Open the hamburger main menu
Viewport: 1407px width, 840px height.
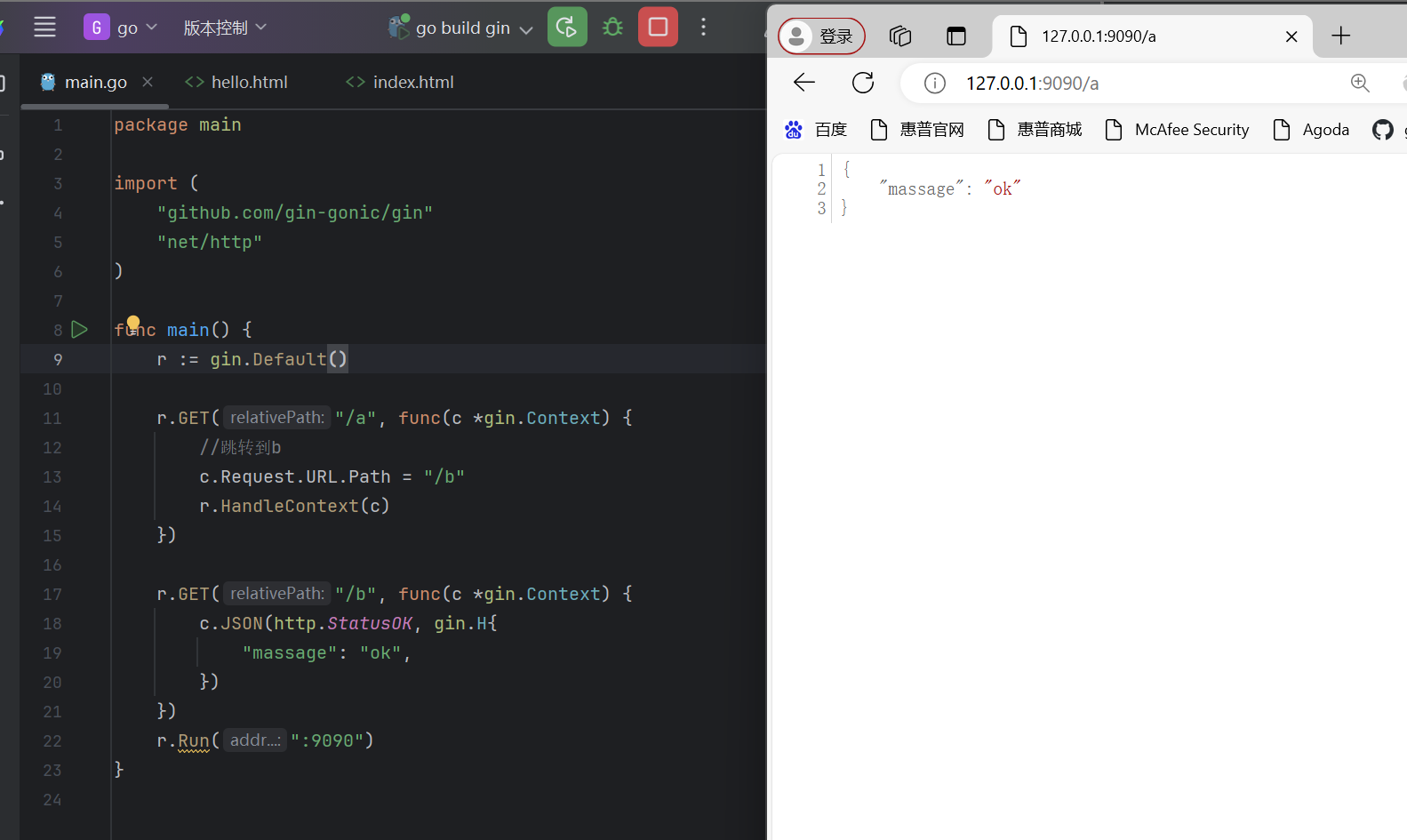tap(44, 28)
